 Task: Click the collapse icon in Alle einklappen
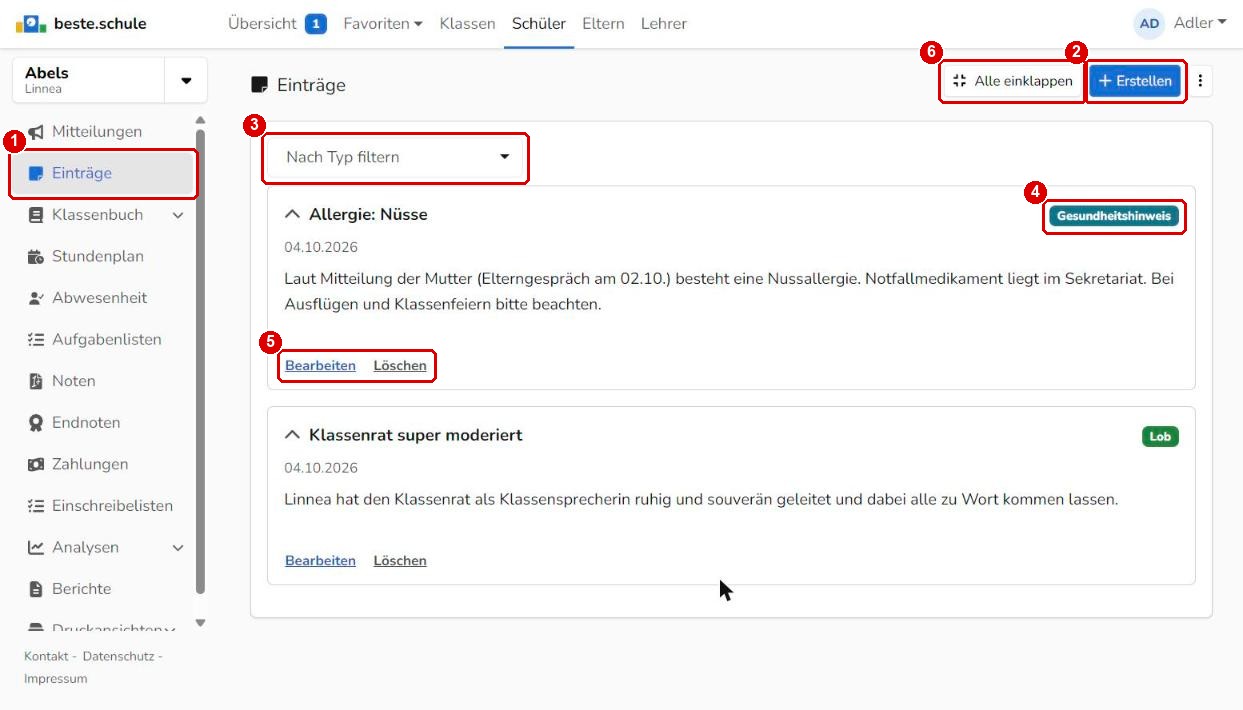click(960, 81)
